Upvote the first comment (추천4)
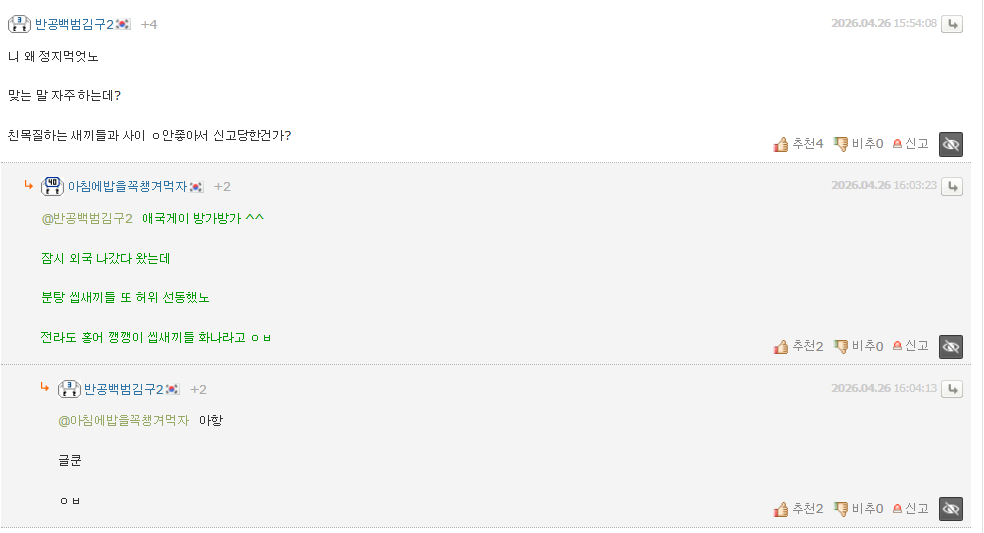 point(798,144)
